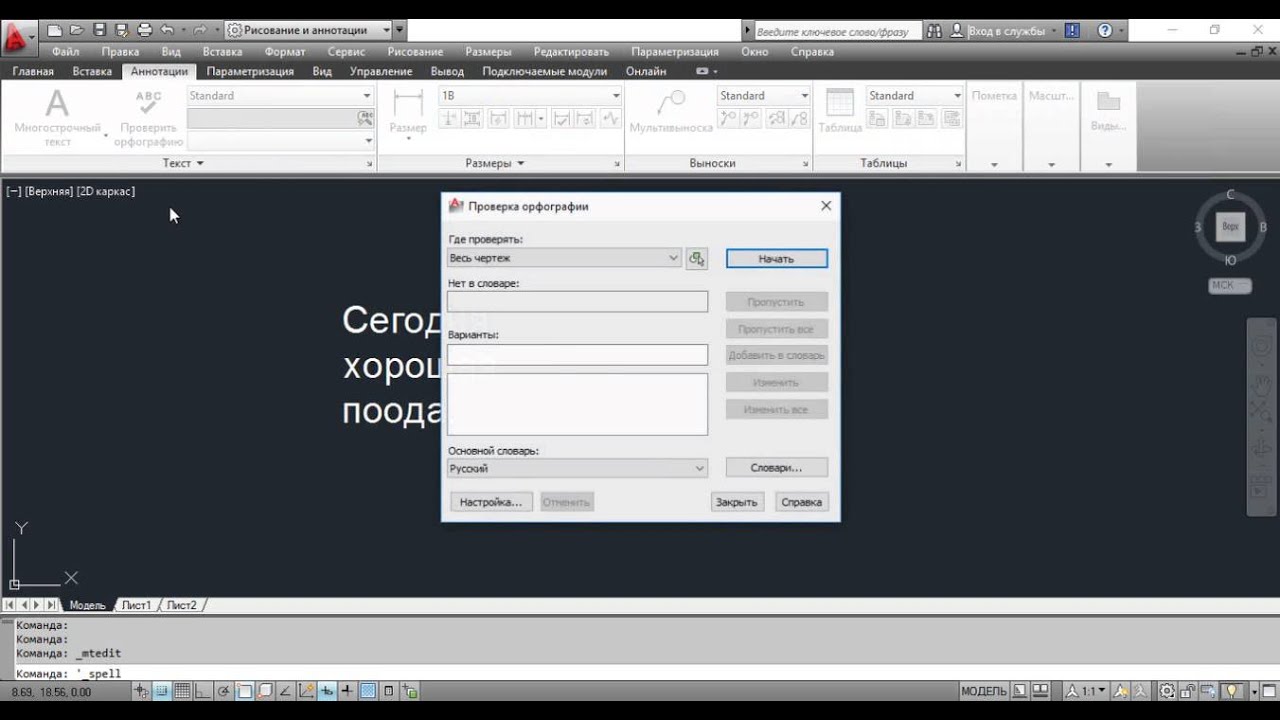This screenshot has width=1280, height=720.
Task: Toggle the toolbar lock padlock in status bar
Action: click(1189, 691)
